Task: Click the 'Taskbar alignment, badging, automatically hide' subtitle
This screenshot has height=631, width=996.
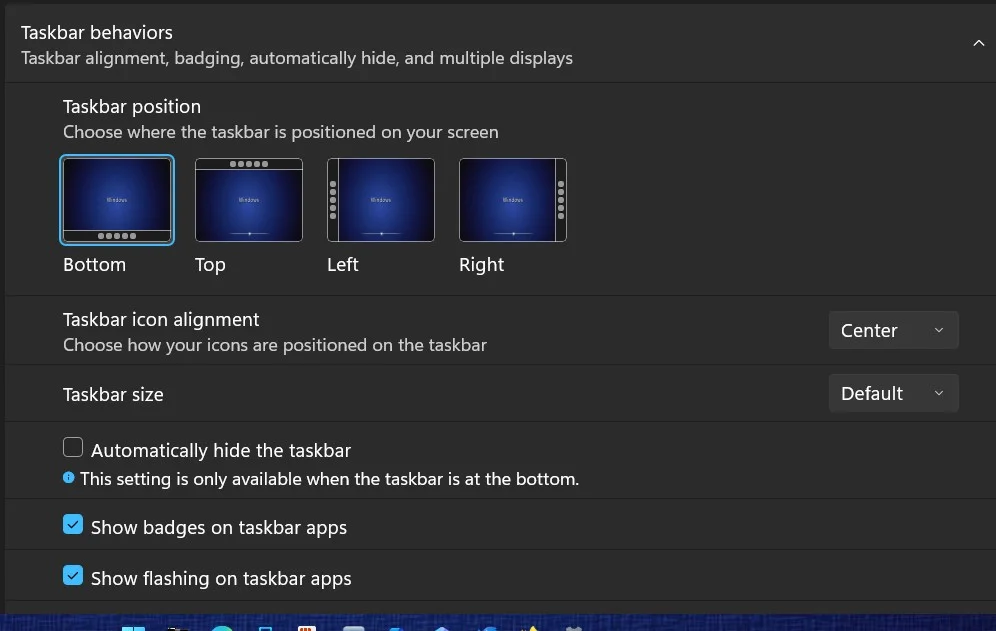Action: (x=297, y=58)
